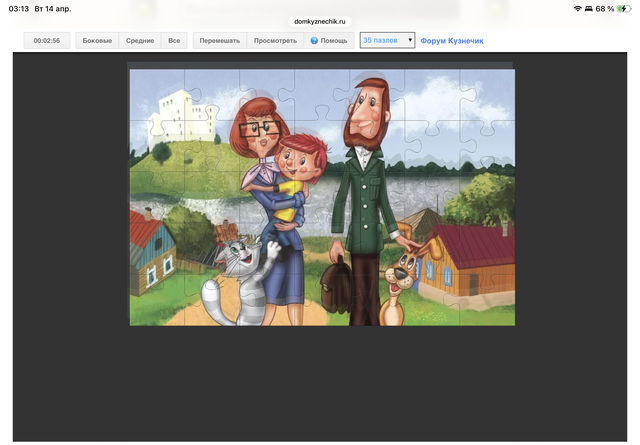
Task: Click the blue question mark help icon
Action: click(314, 41)
